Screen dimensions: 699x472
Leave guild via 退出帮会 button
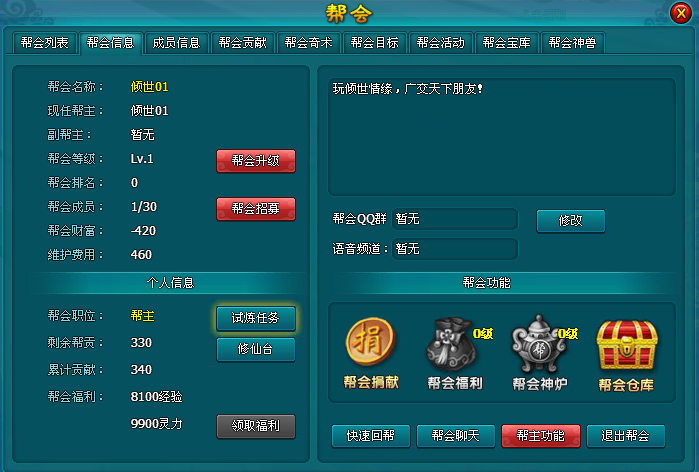click(x=625, y=435)
